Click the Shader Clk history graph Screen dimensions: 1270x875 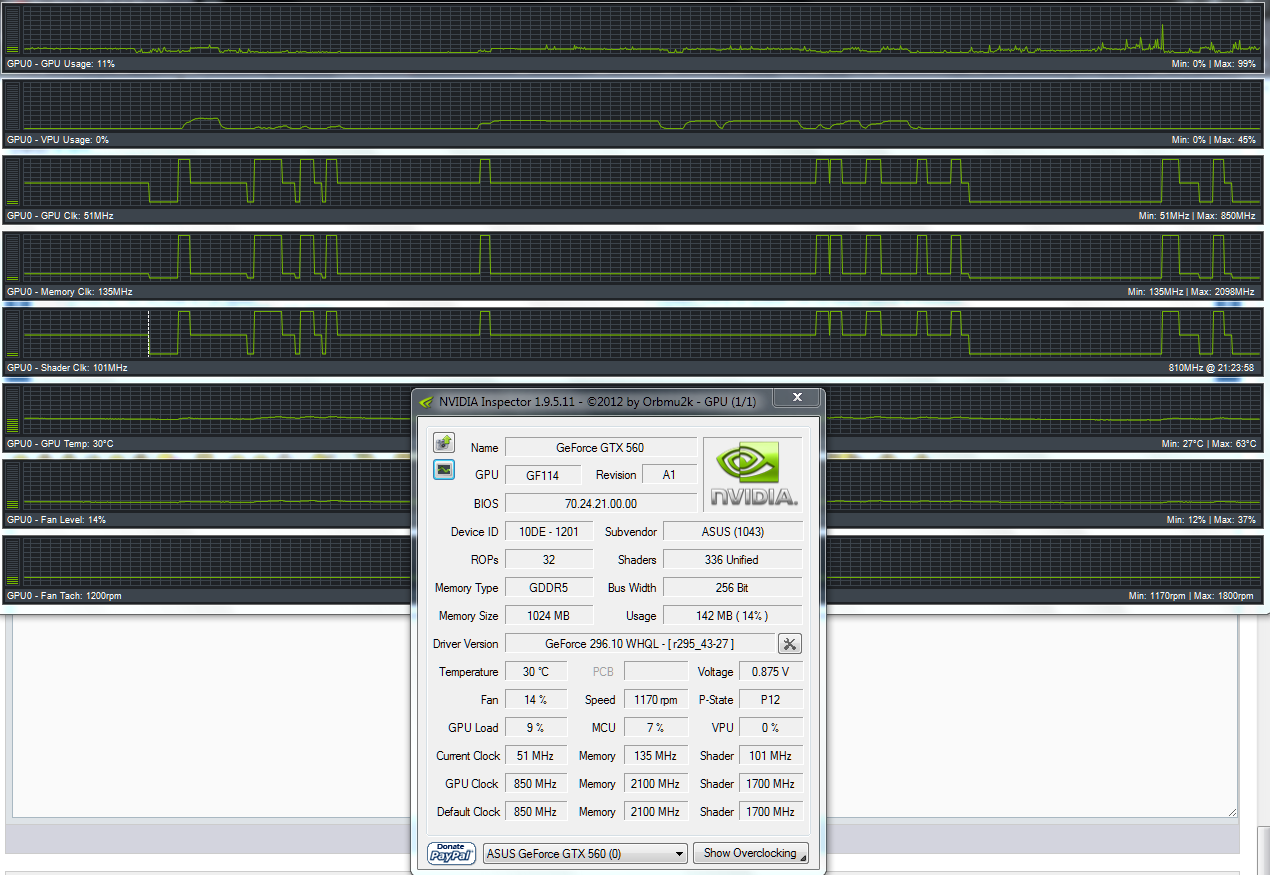point(642,334)
